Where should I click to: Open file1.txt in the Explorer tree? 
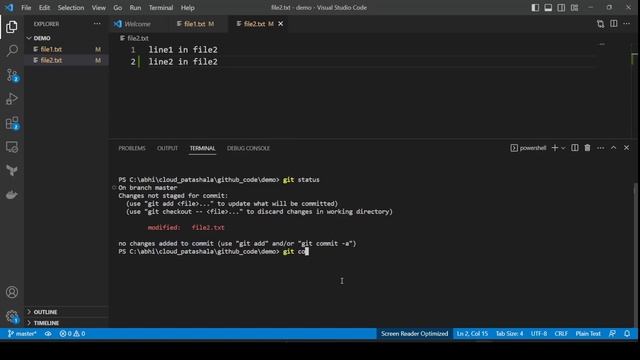click(67, 49)
